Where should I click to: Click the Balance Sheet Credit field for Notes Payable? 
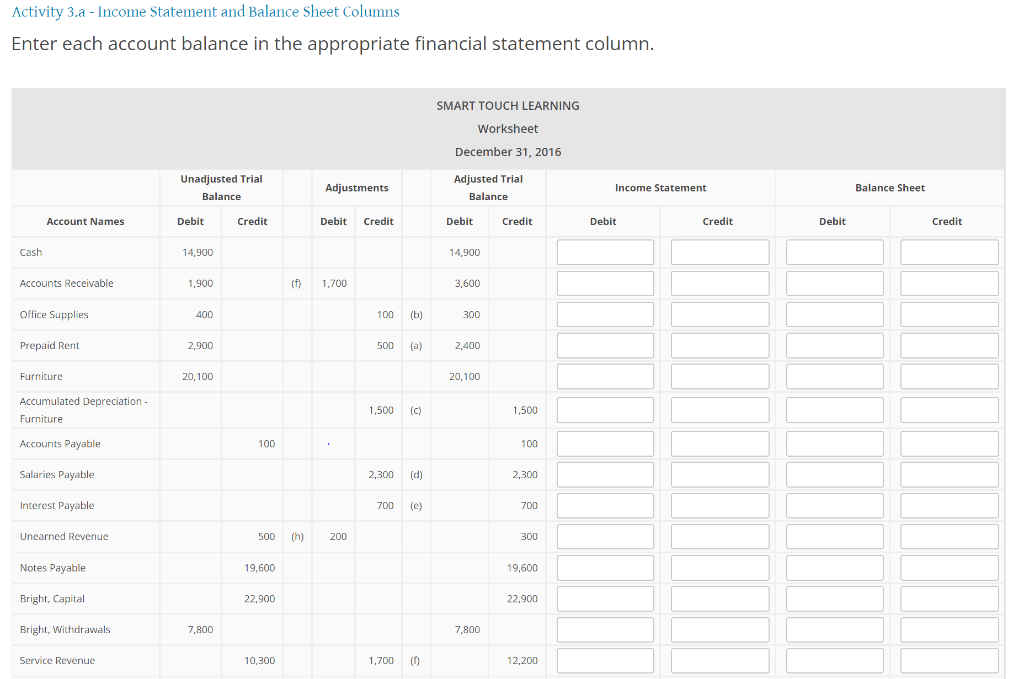click(947, 567)
